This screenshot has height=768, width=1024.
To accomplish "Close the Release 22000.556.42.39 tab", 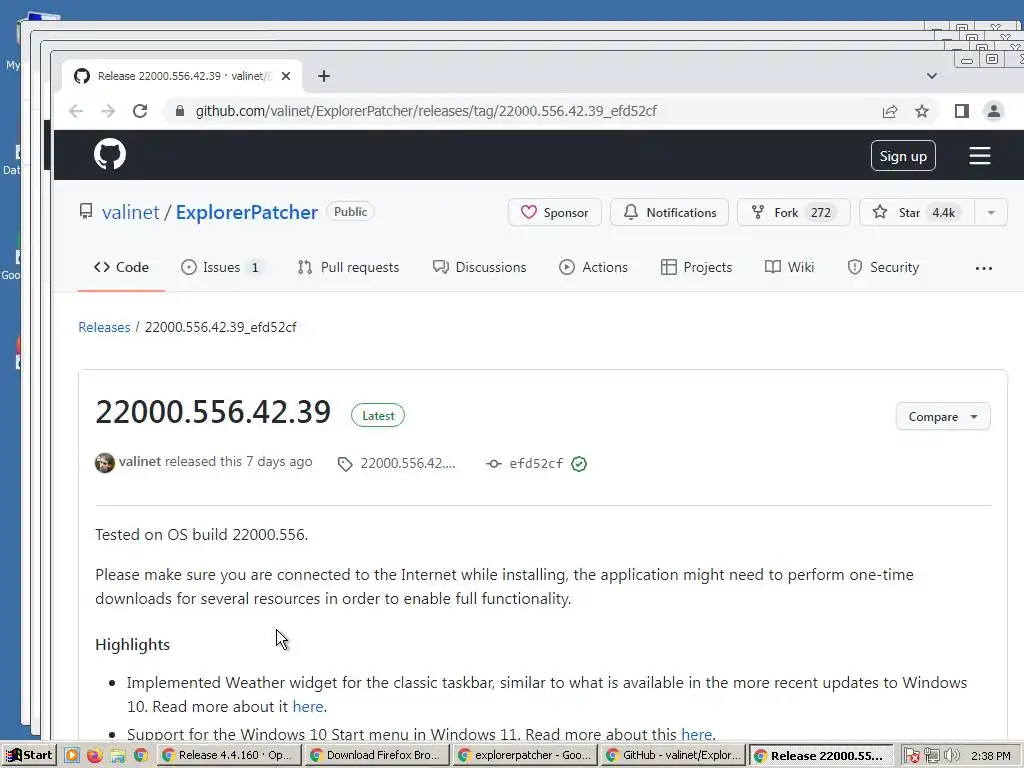I will 285,76.
